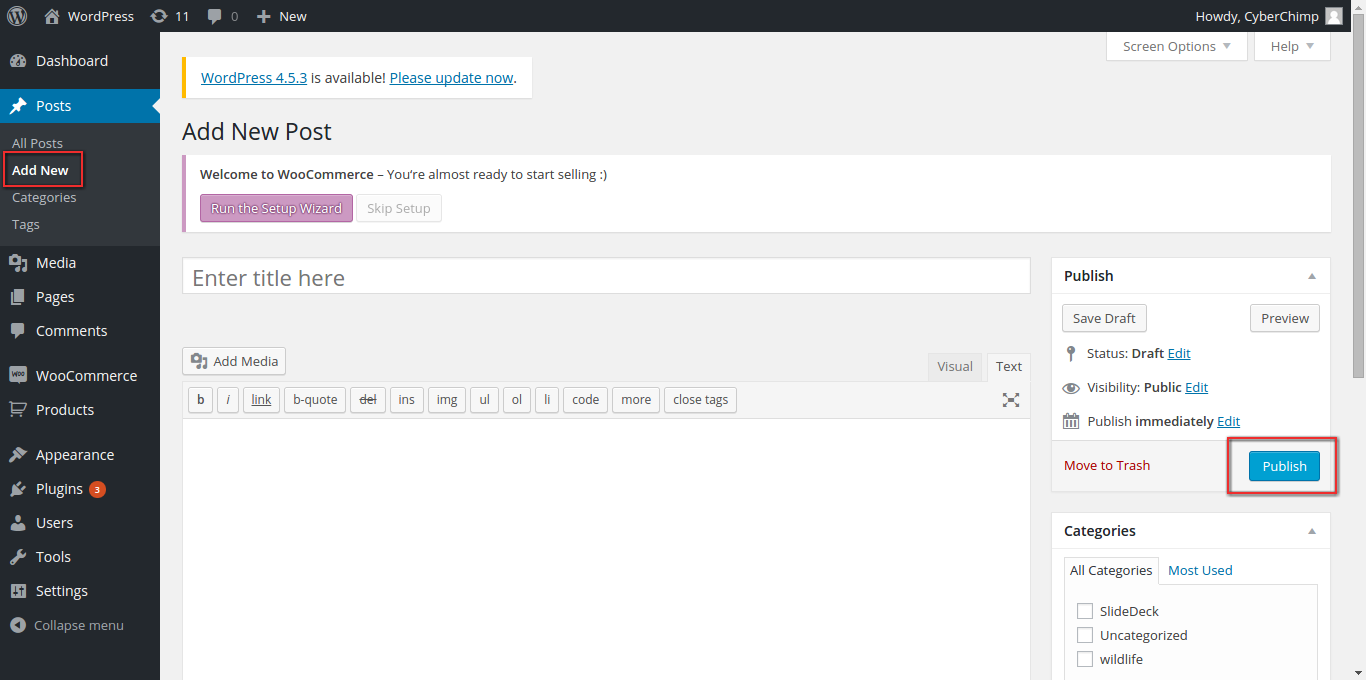Visit the WordPress site home
The width and height of the screenshot is (1366, 680).
(x=89, y=16)
